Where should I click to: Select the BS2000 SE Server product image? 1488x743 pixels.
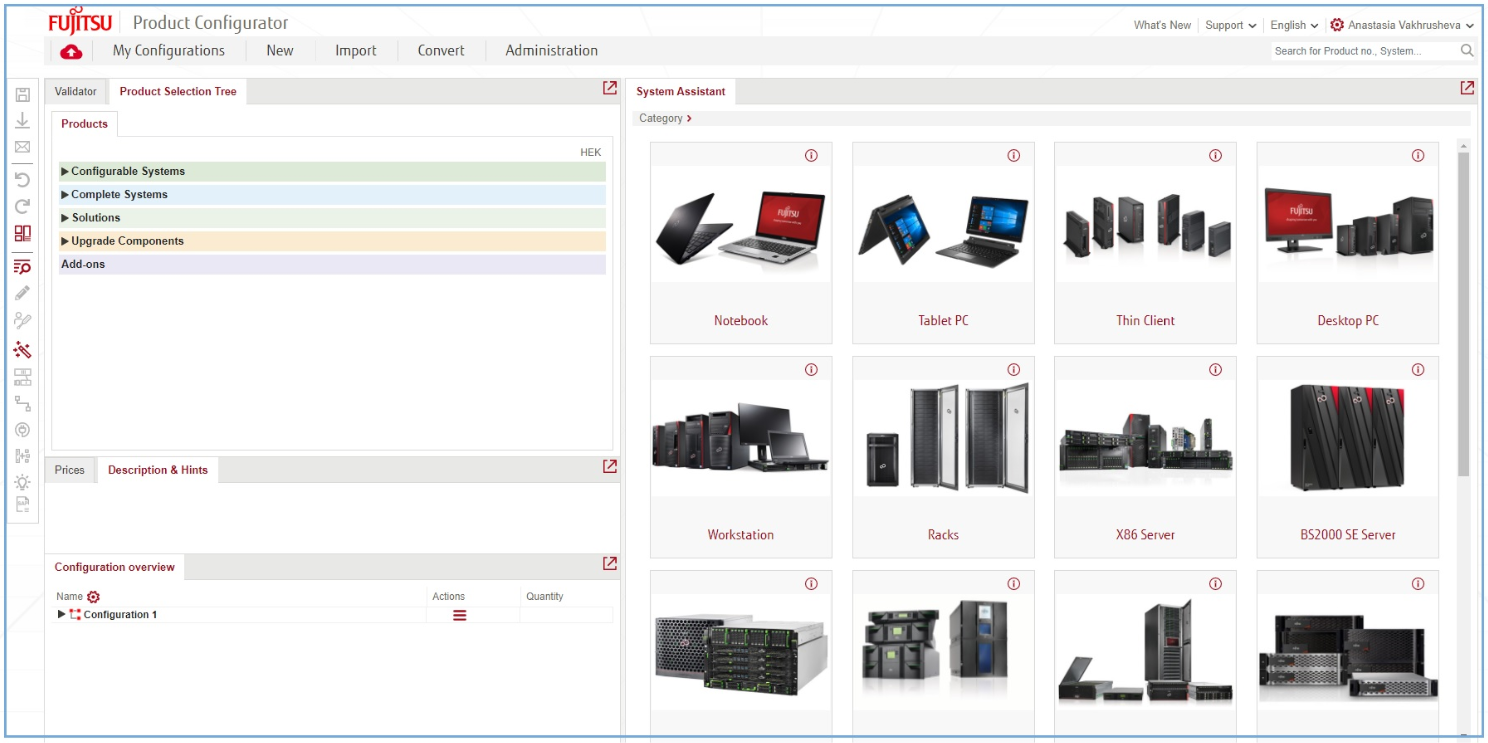point(1348,436)
